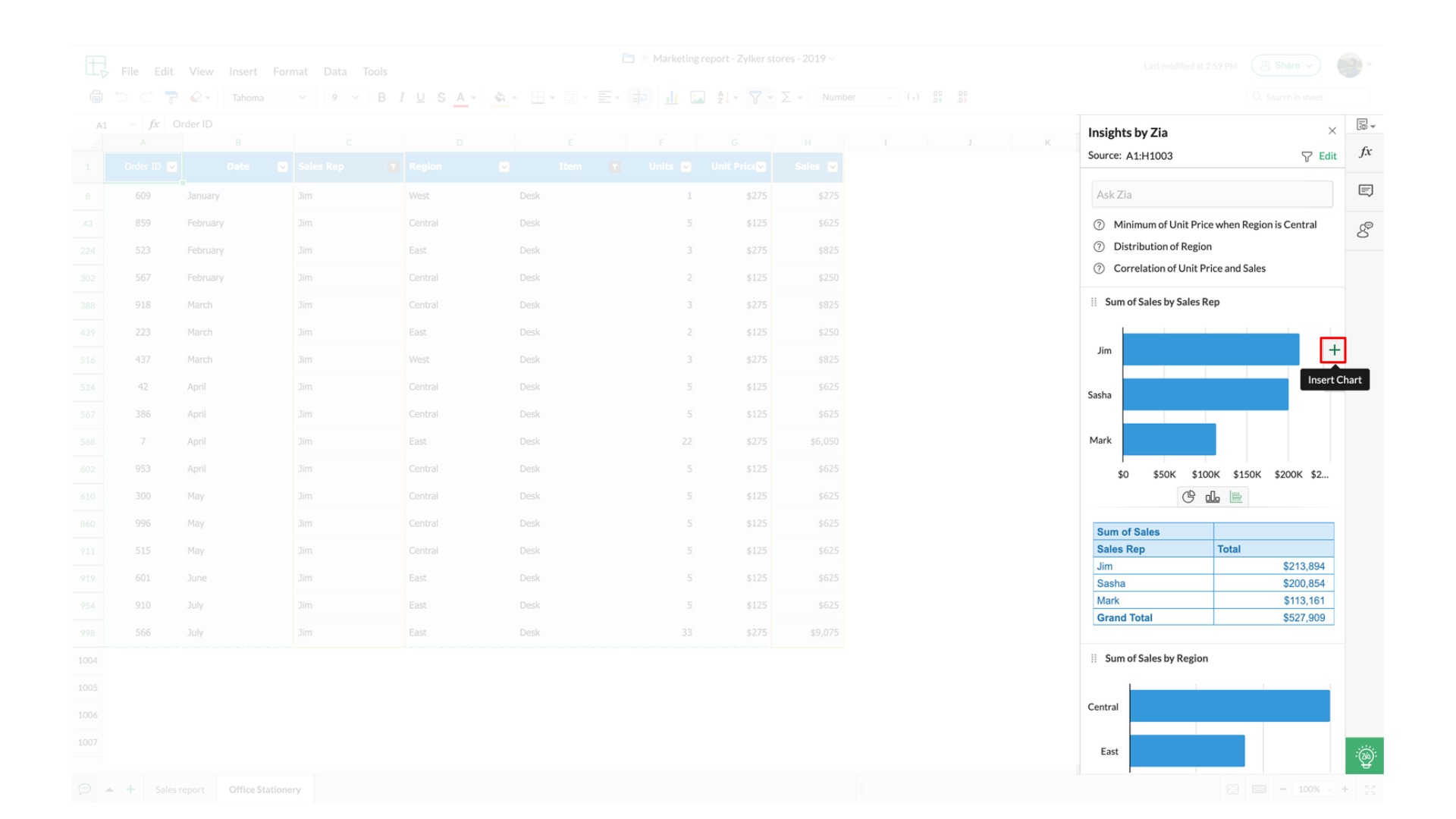Switch to the Sales report sheet tab
This screenshot has height=819, width=1456.
tap(180, 789)
